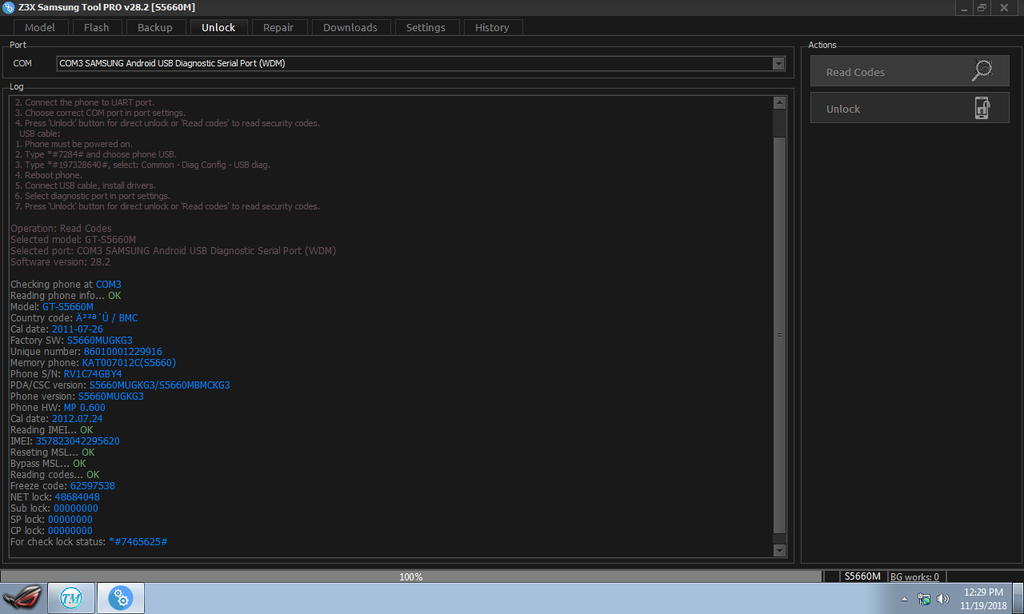Viewport: 1024px width, 614px height.
Task: Click the Show desktop button on the taskbar
Action: click(x=1018, y=598)
